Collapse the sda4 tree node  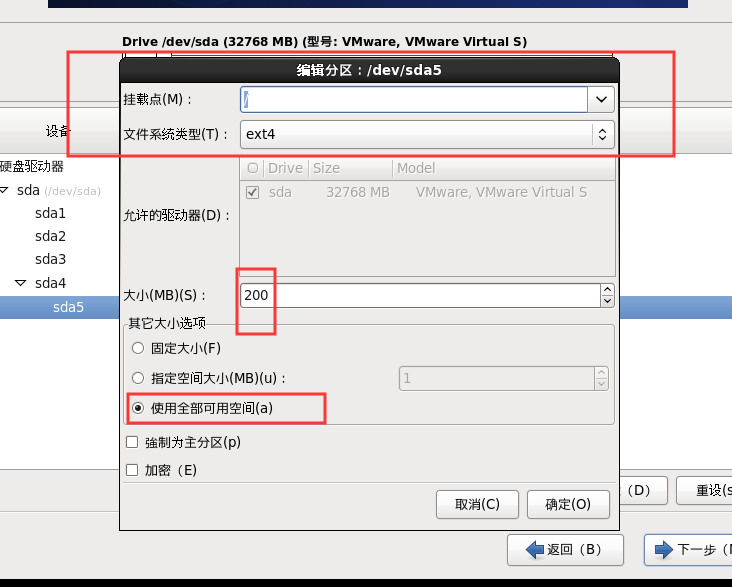click(x=21, y=283)
